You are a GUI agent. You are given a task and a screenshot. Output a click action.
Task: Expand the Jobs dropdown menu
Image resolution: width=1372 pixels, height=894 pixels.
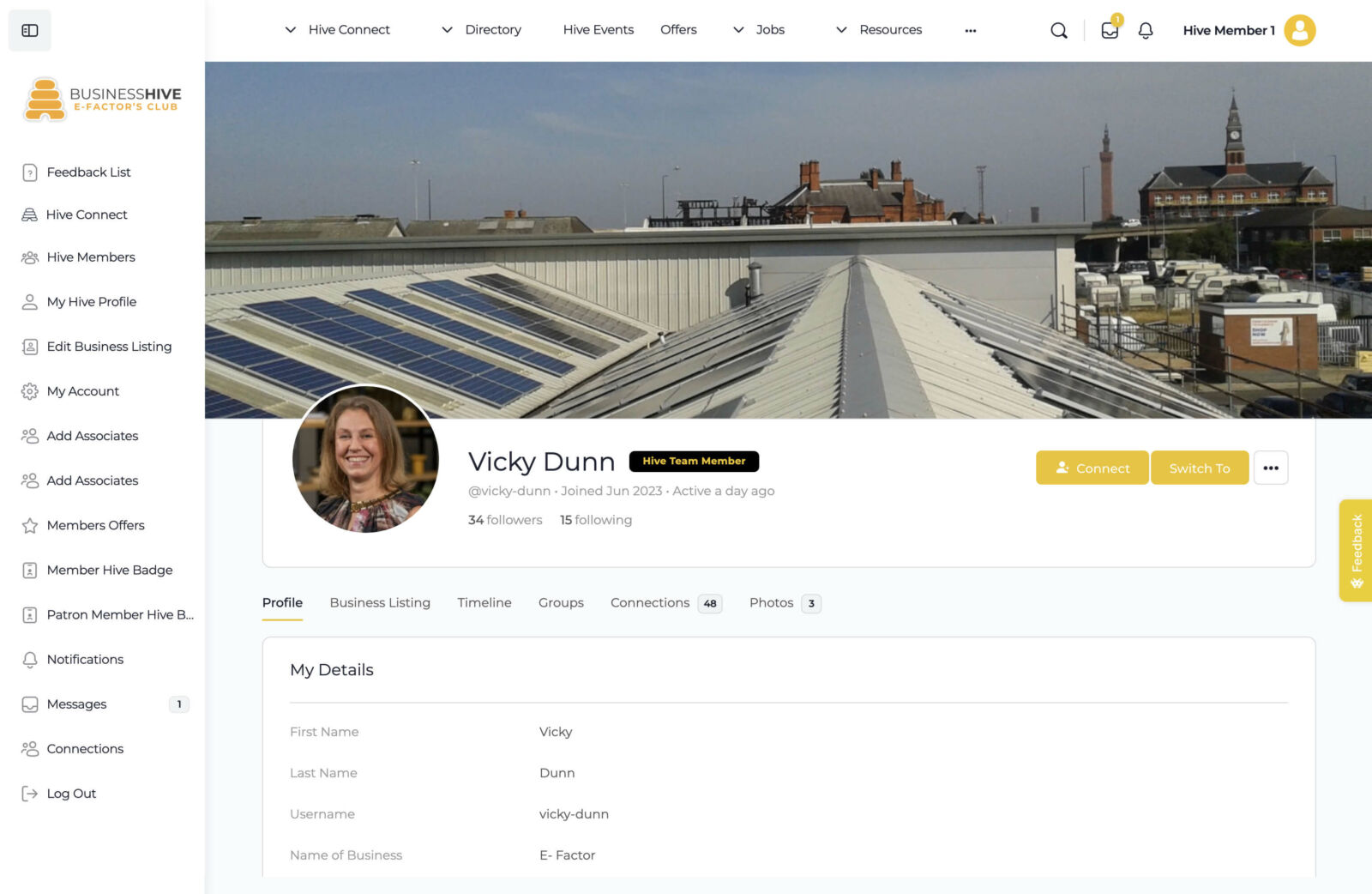[759, 30]
